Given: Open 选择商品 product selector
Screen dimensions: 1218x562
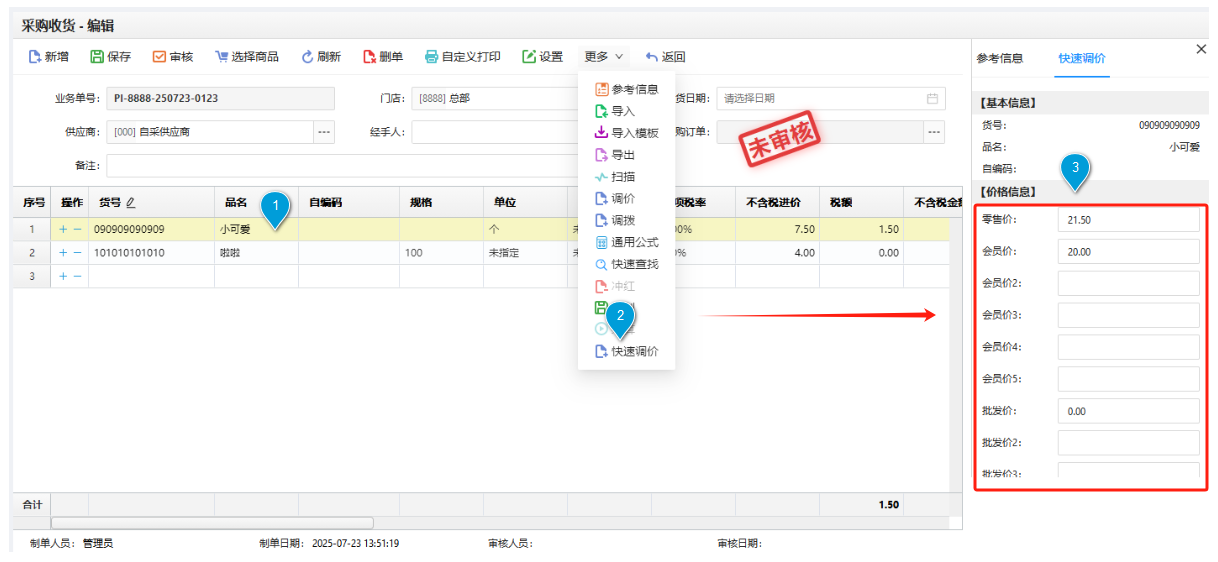Looking at the screenshot, I should tap(246, 57).
